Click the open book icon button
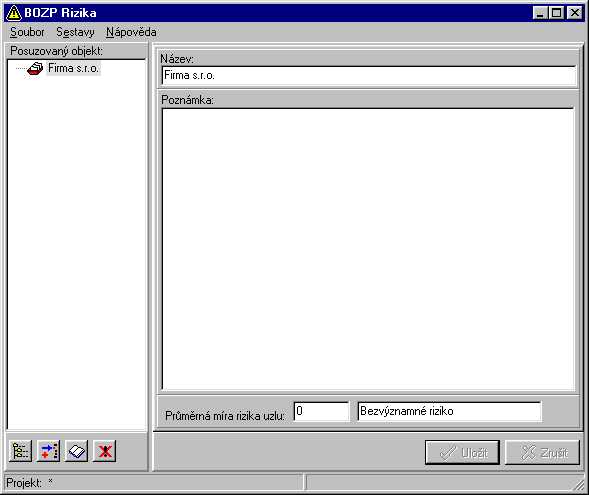Viewport: 589px width, 495px height. [76, 451]
